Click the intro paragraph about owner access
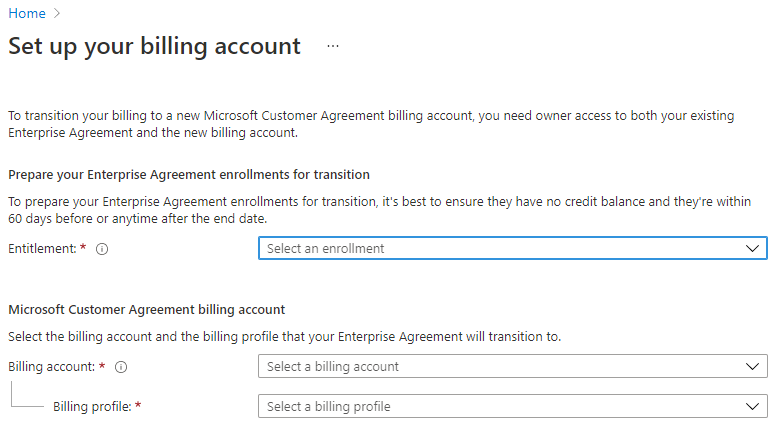The height and width of the screenshot is (445, 782). 370,124
